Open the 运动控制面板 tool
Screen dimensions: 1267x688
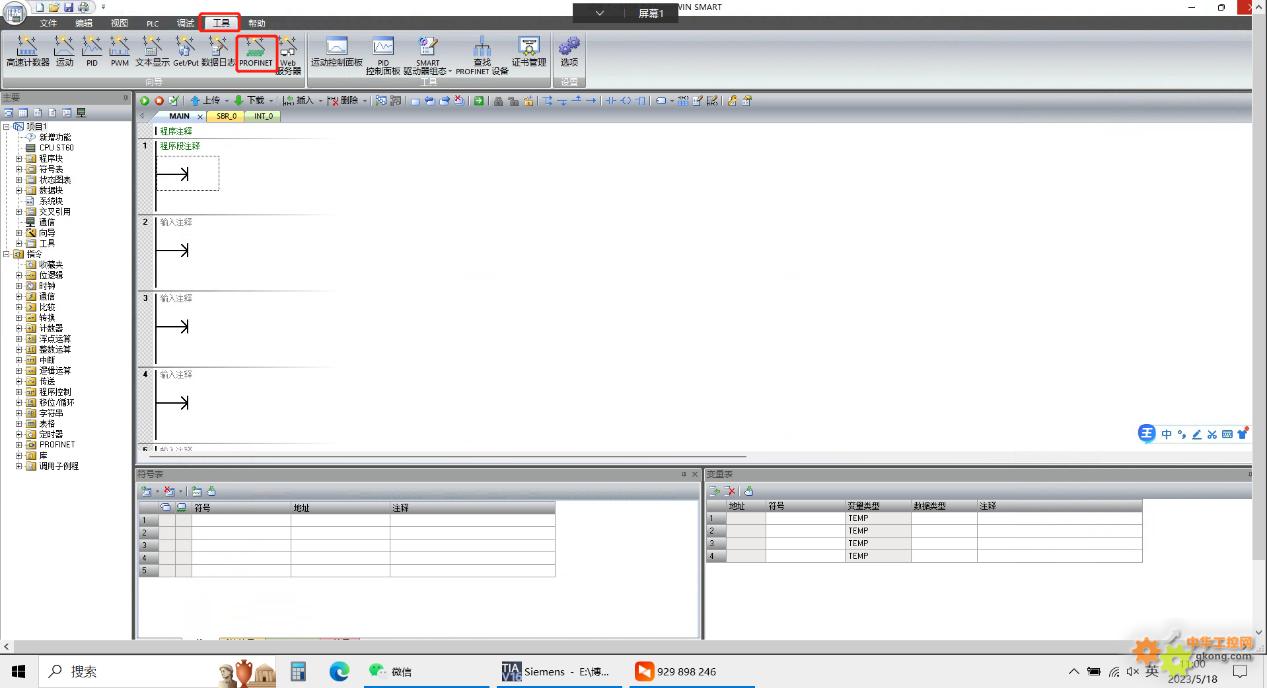(x=336, y=51)
